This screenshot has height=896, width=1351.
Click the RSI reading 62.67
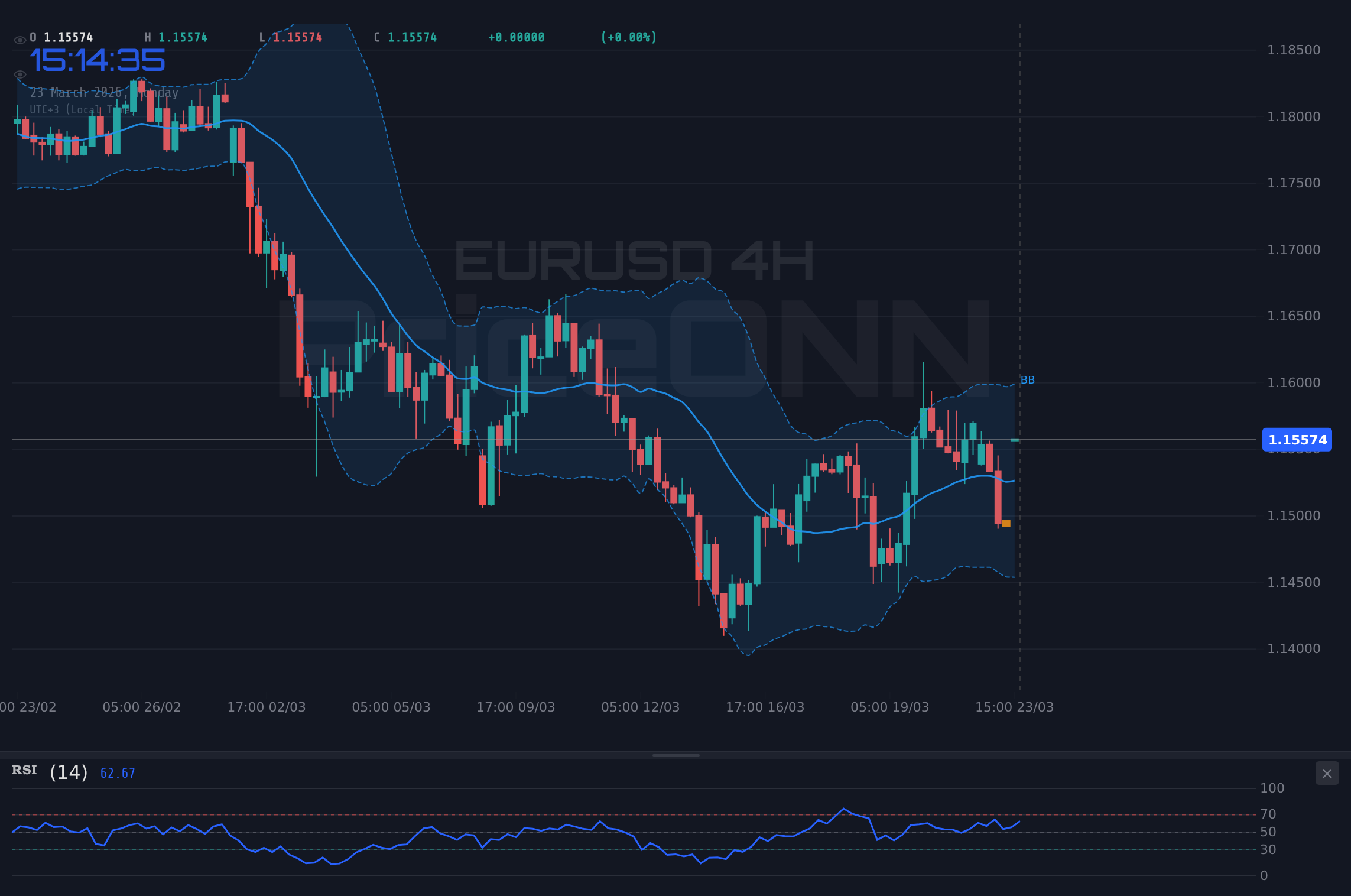(117, 772)
